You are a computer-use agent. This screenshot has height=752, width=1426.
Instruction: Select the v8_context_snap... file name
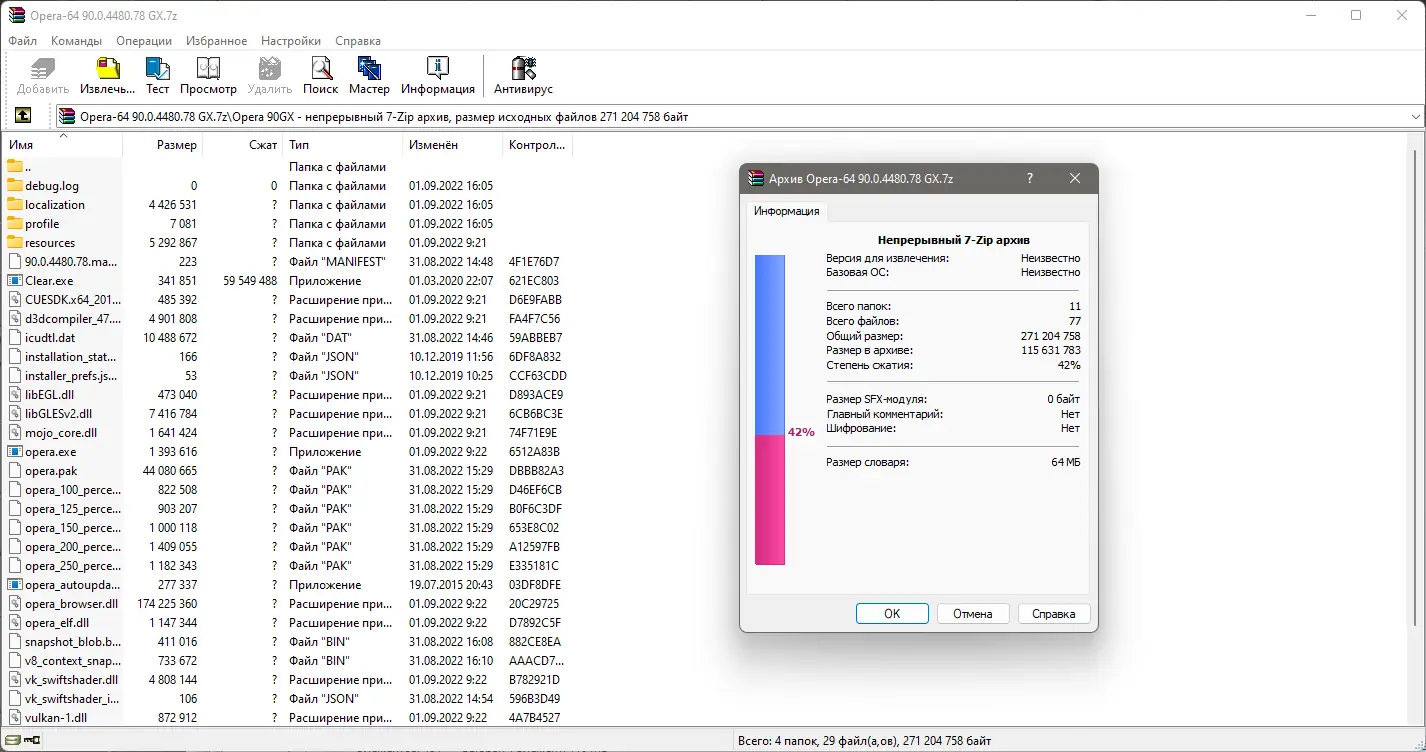pos(73,661)
